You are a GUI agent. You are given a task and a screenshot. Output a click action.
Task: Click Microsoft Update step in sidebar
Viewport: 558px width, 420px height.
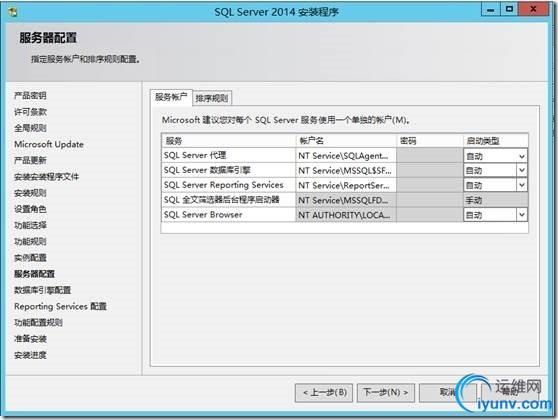click(x=49, y=144)
